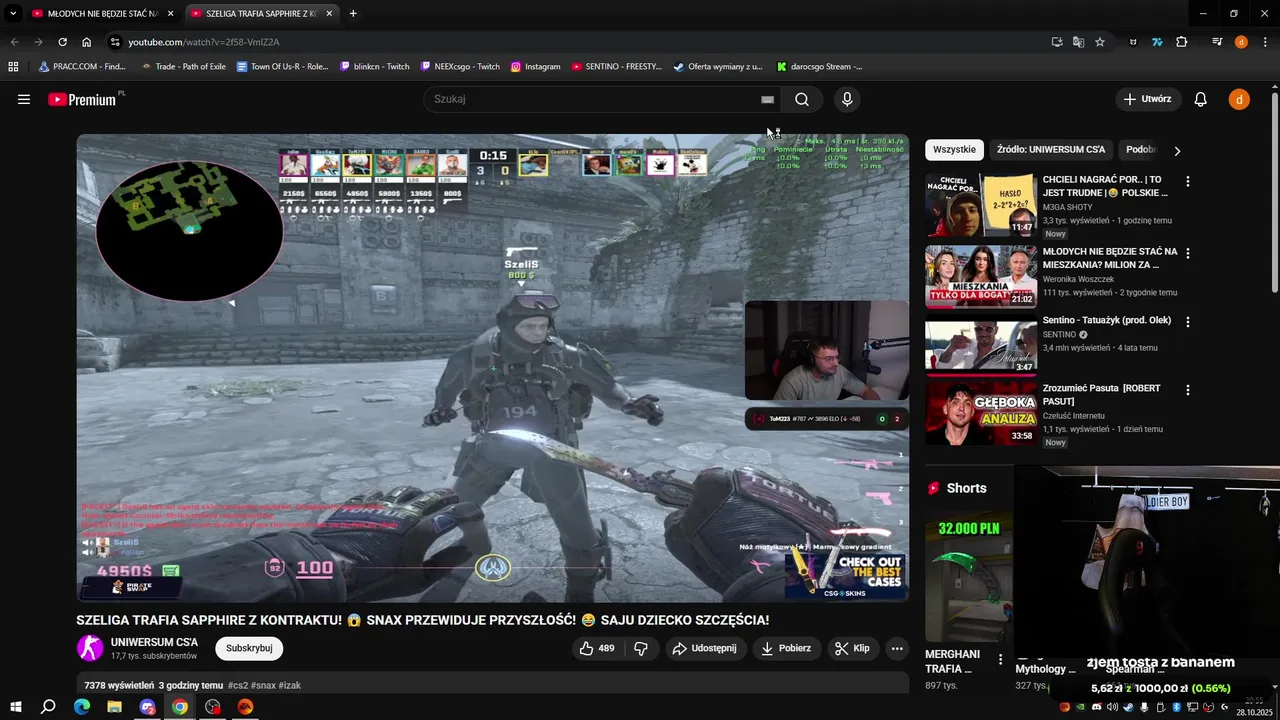Go to browser home page

pos(86,42)
